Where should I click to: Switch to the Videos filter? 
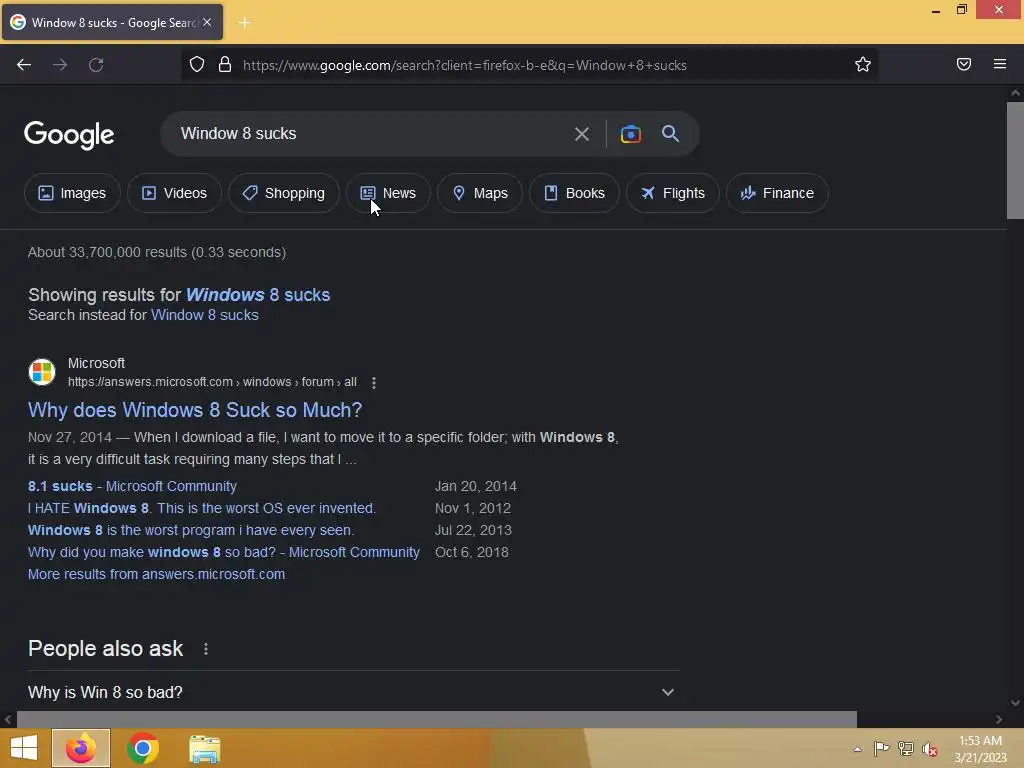pos(174,193)
